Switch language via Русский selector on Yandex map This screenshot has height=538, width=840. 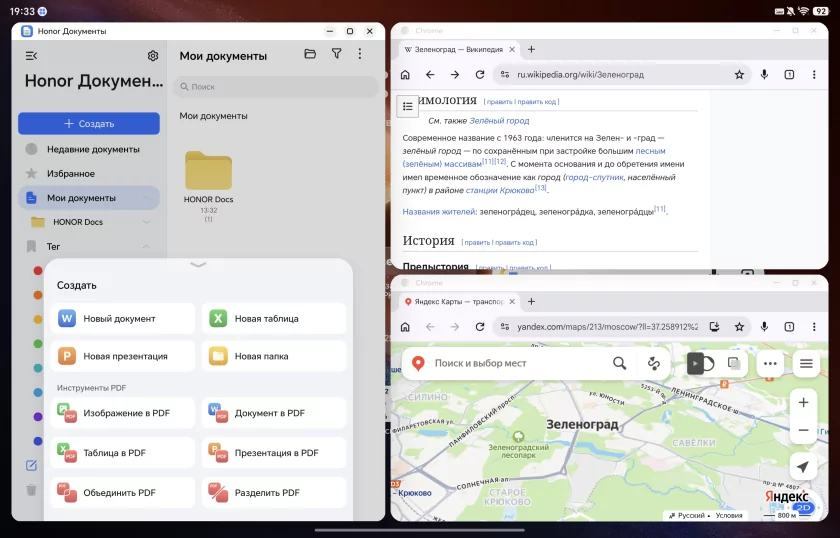pos(691,515)
